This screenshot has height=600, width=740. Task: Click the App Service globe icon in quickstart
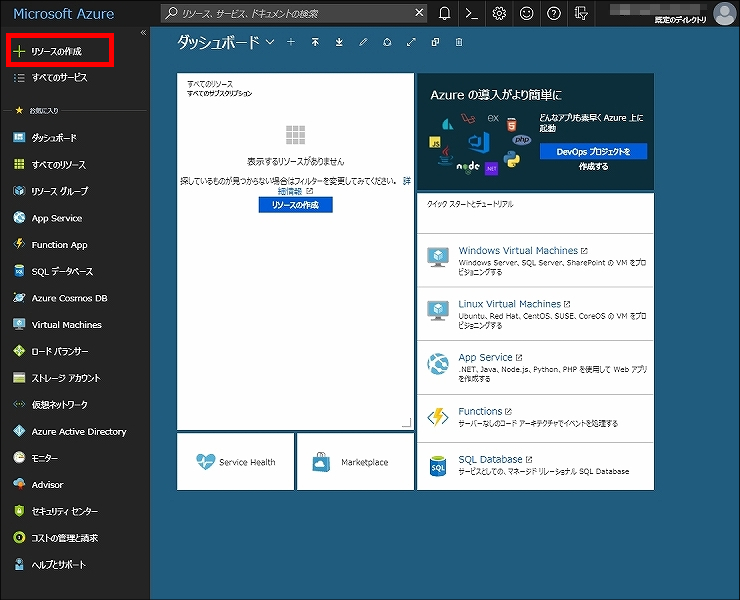click(x=438, y=364)
